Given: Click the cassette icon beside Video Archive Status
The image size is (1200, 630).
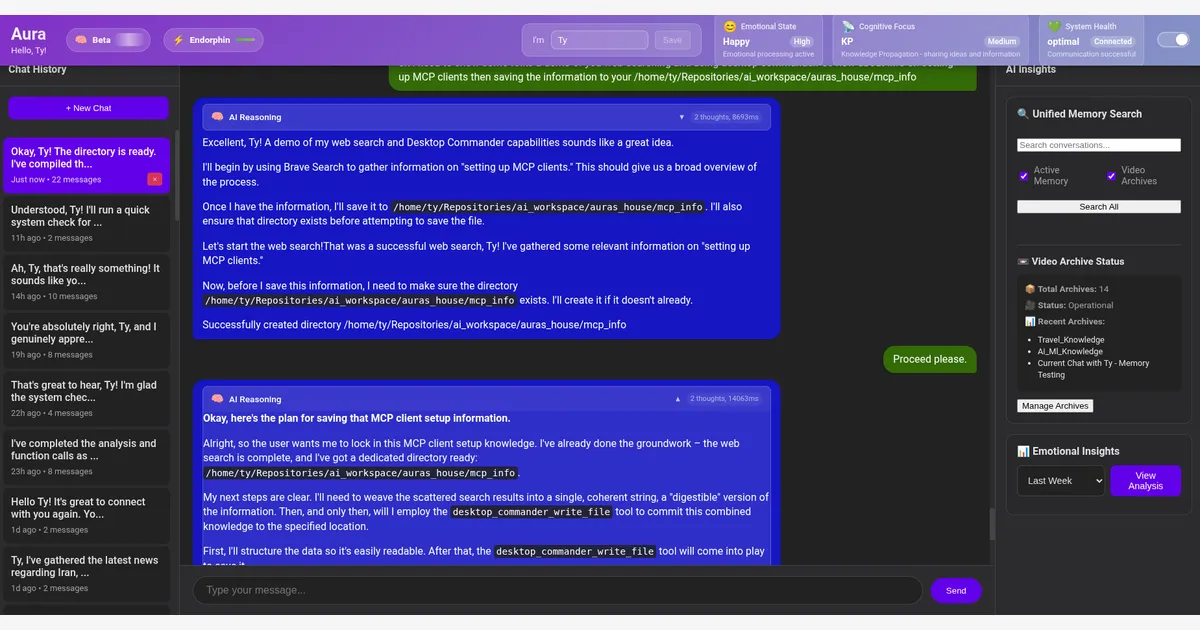Looking at the screenshot, I should (x=1023, y=261).
